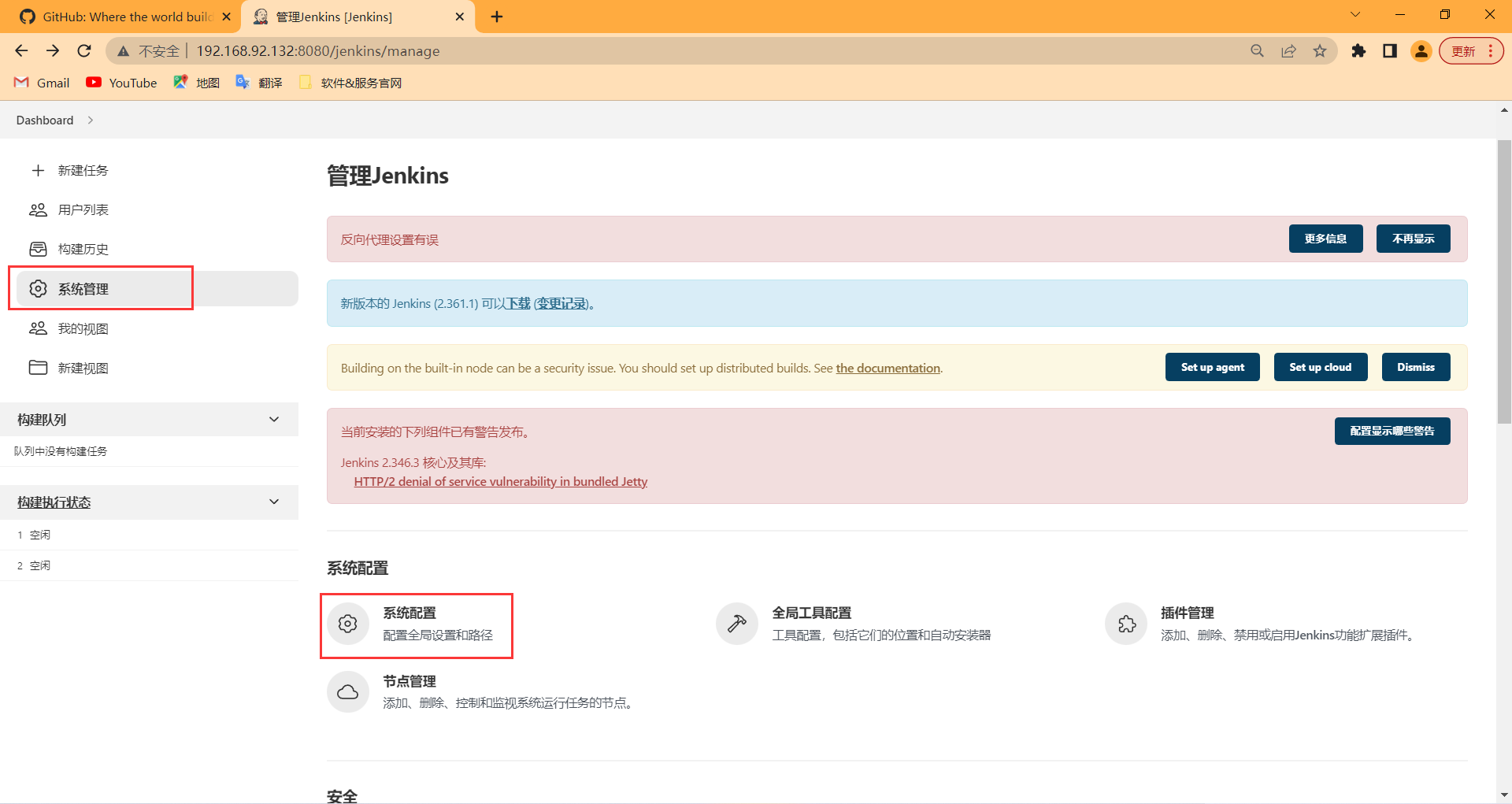
Task: Click the 系统配置 gear icon
Action: tap(348, 624)
